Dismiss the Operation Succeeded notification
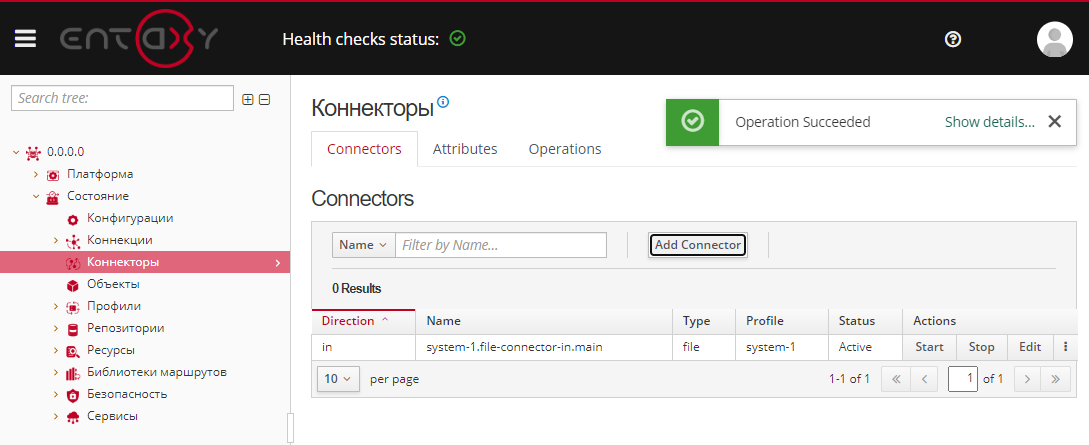Screen dimensions: 1089x445 [1054, 122]
